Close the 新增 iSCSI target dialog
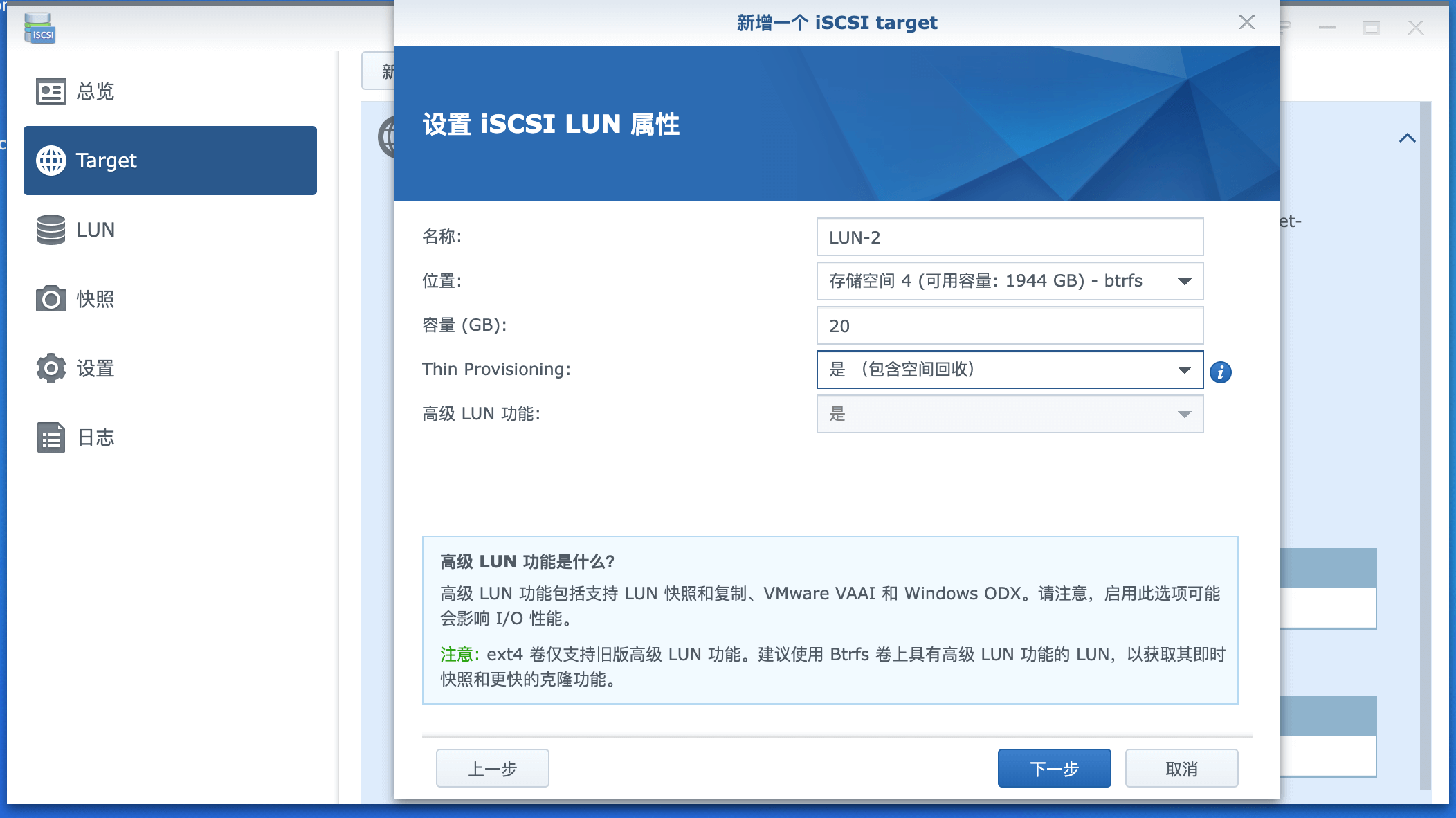1456x818 pixels. pos(1246,22)
